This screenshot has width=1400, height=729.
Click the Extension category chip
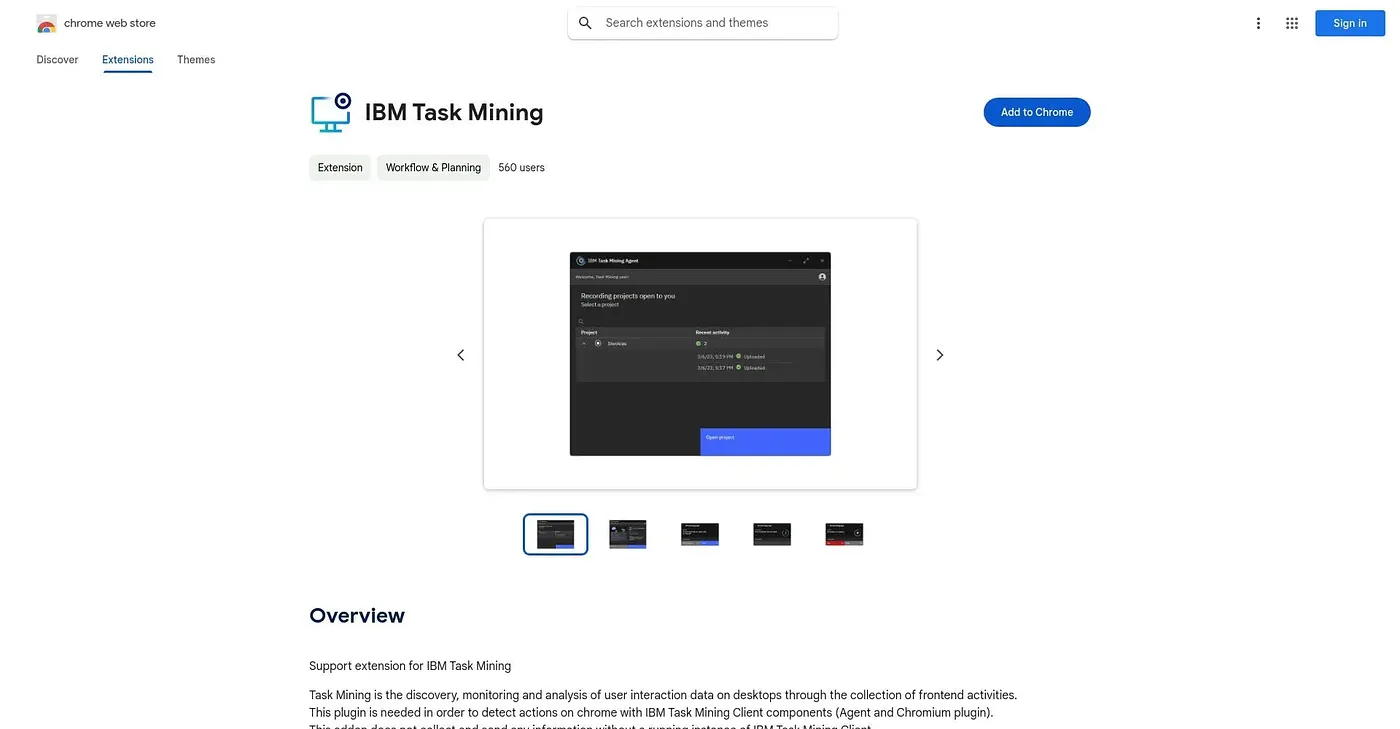pyautogui.click(x=340, y=168)
